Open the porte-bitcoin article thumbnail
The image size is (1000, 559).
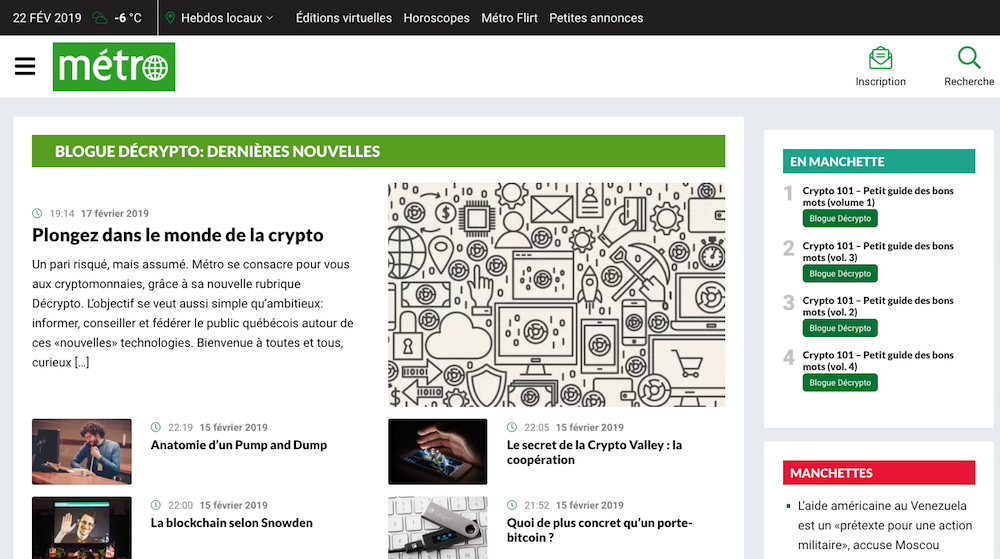[438, 528]
